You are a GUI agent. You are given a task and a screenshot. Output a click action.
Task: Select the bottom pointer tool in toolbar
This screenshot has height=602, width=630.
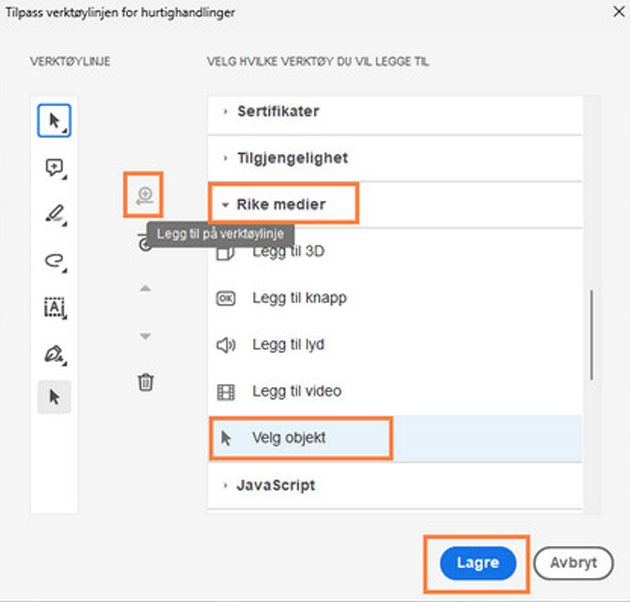point(54,397)
